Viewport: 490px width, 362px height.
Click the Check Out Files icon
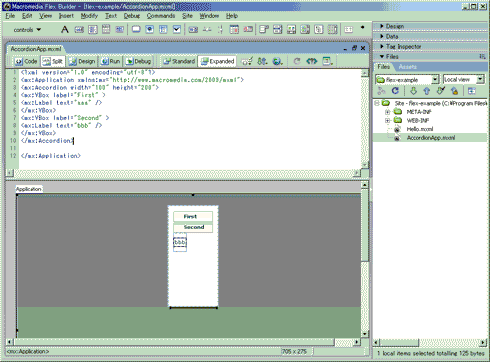click(441, 91)
